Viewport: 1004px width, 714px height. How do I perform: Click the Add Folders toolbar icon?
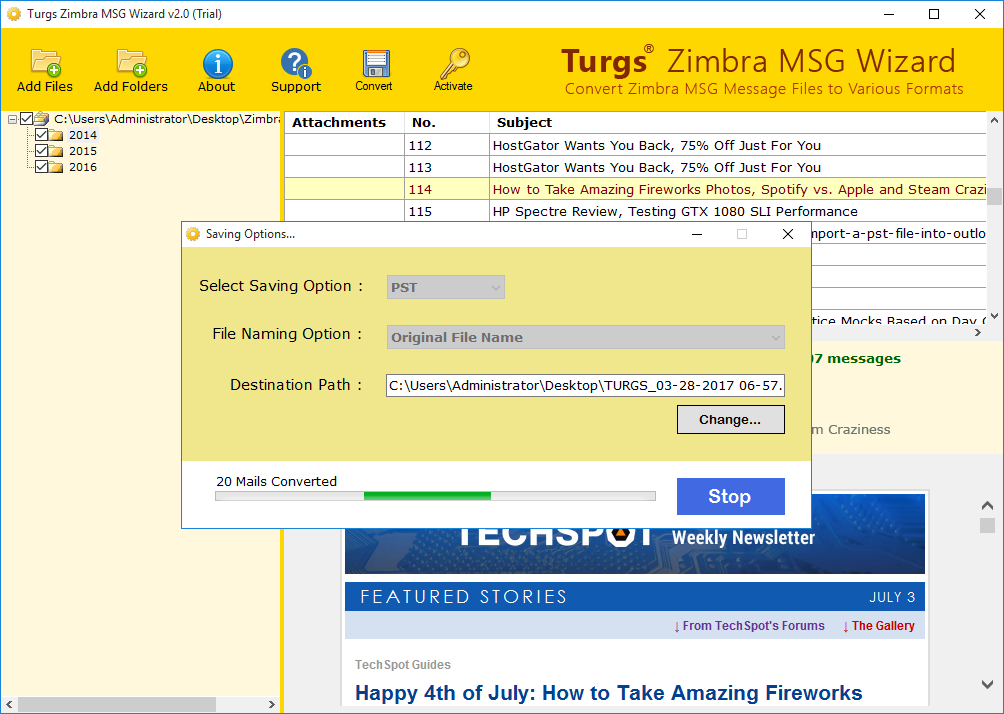[131, 63]
